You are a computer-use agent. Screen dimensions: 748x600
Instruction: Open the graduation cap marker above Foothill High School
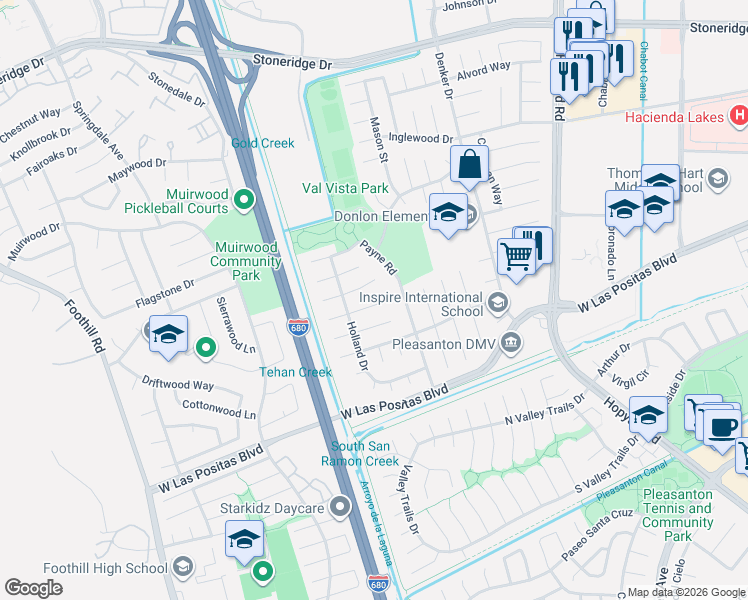click(244, 540)
